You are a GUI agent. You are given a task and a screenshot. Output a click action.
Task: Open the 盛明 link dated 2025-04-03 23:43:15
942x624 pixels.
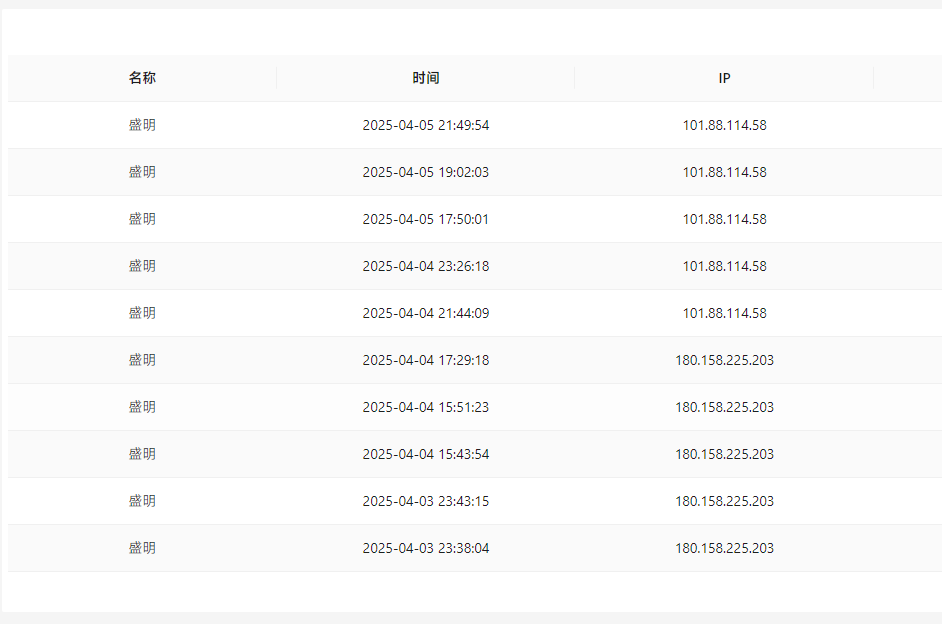tap(142, 501)
